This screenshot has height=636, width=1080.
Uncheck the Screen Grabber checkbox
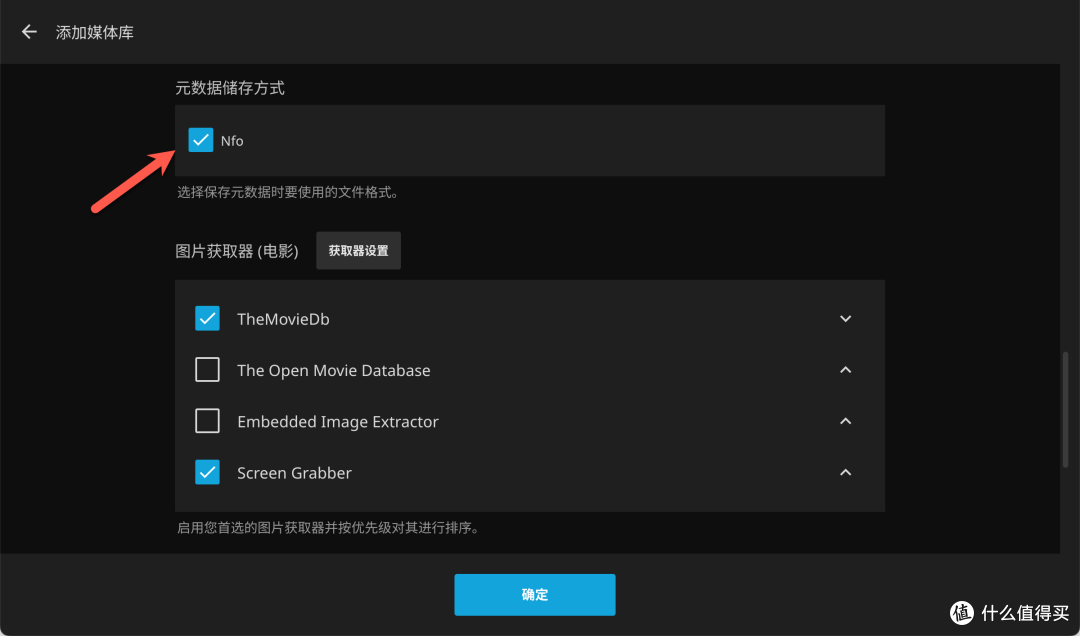tap(207, 472)
